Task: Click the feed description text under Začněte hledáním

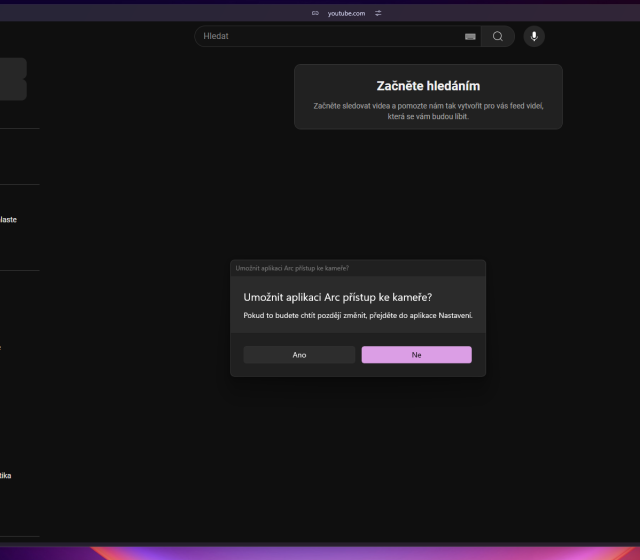Action: 428,111
